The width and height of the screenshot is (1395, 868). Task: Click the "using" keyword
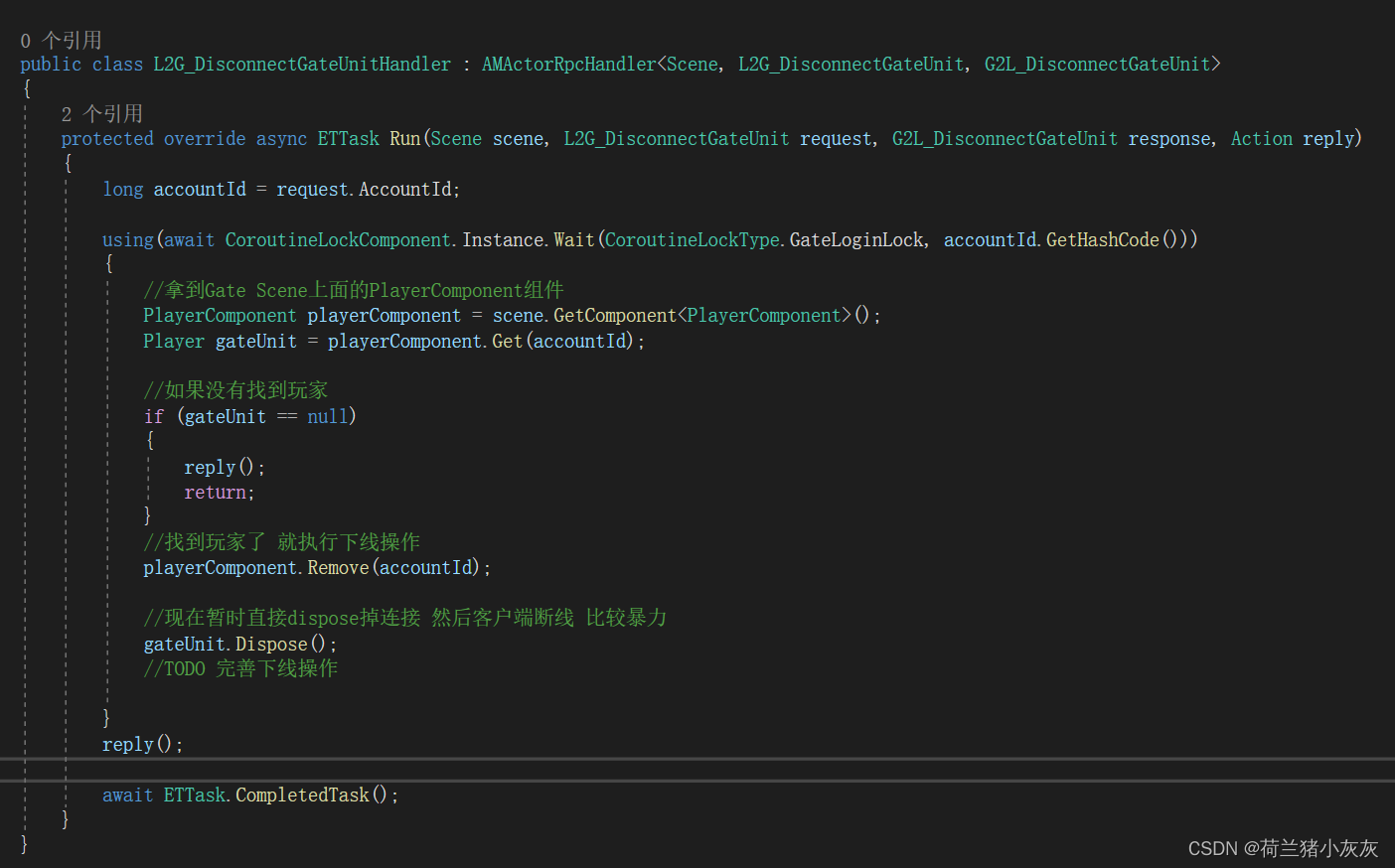click(128, 240)
